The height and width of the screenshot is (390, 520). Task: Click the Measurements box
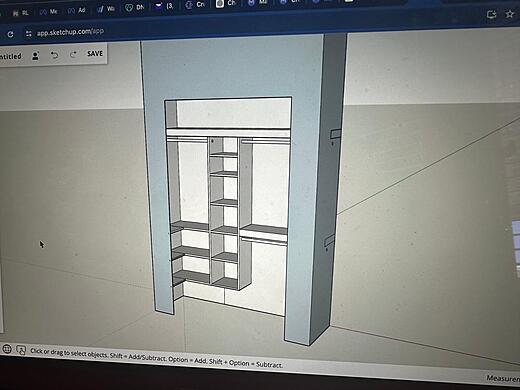[503, 378]
